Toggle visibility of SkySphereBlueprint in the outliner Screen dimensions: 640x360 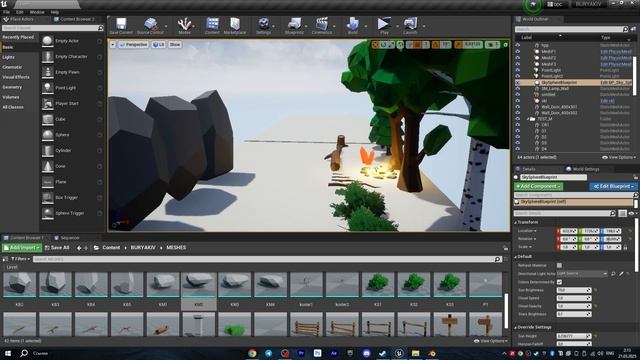point(518,82)
